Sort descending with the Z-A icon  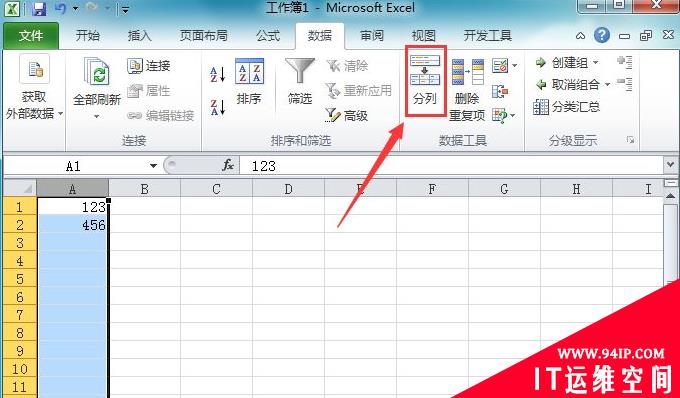[x=218, y=107]
